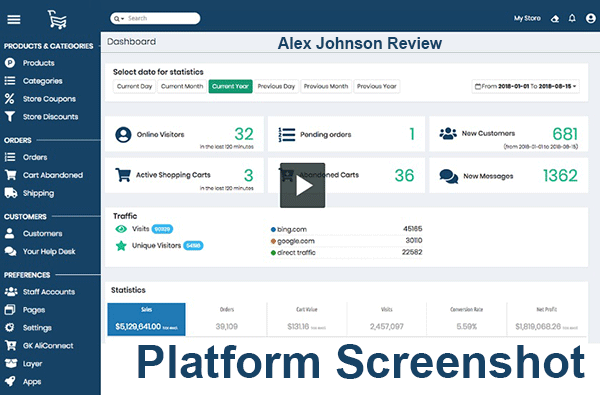Image resolution: width=600 pixels, height=395 pixels.
Task: Select the Visits statistics tab
Action: (x=387, y=319)
